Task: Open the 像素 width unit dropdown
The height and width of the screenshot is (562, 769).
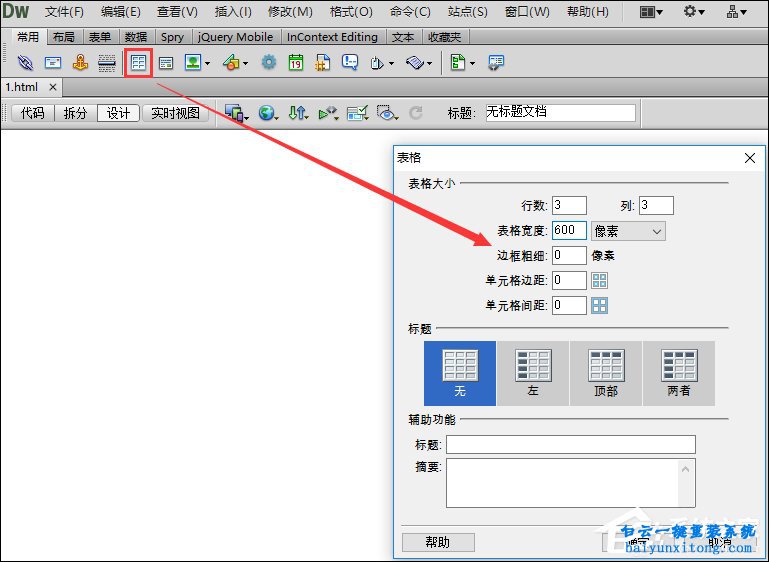Action: click(628, 231)
